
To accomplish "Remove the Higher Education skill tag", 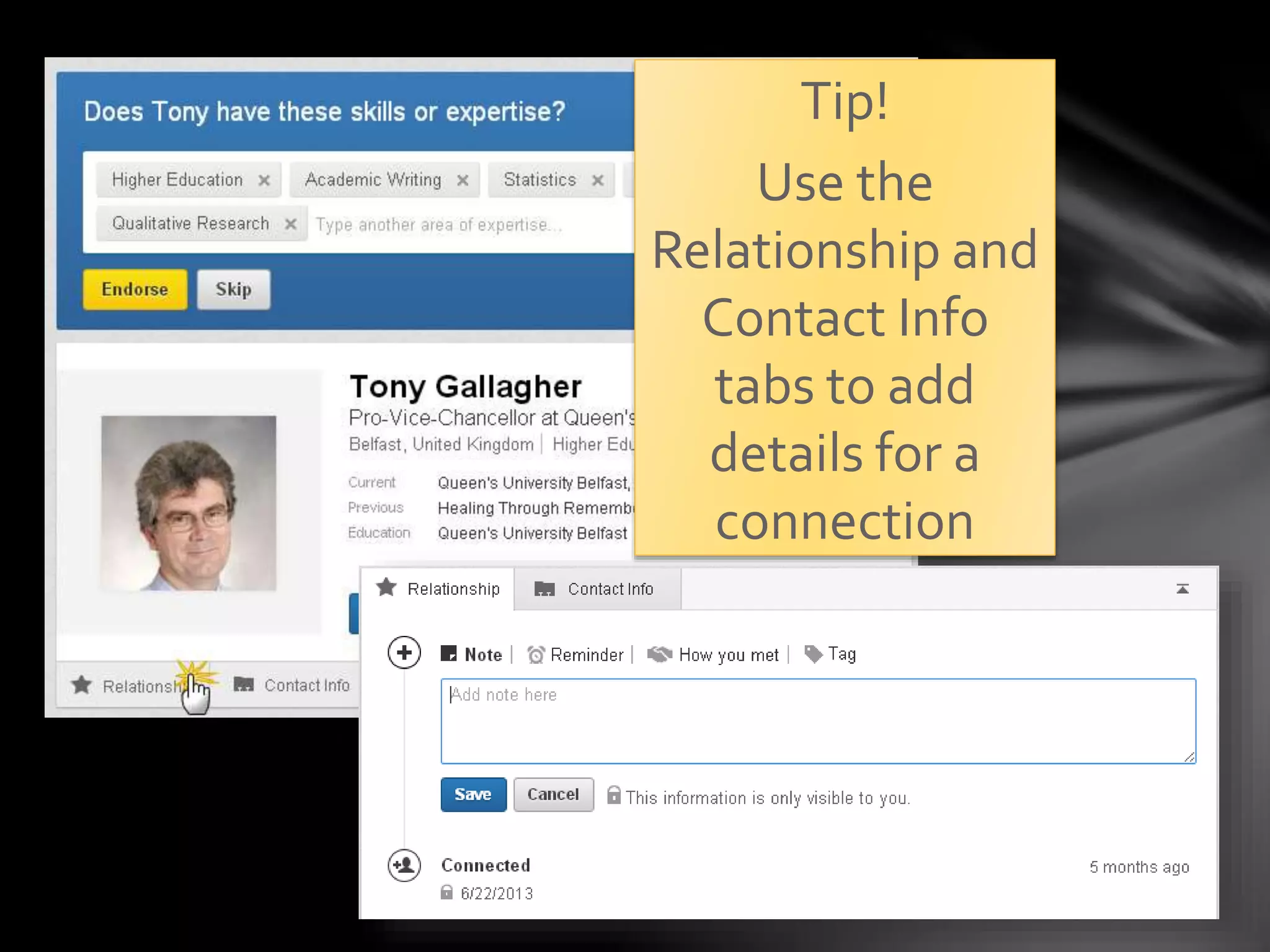I will pos(264,180).
